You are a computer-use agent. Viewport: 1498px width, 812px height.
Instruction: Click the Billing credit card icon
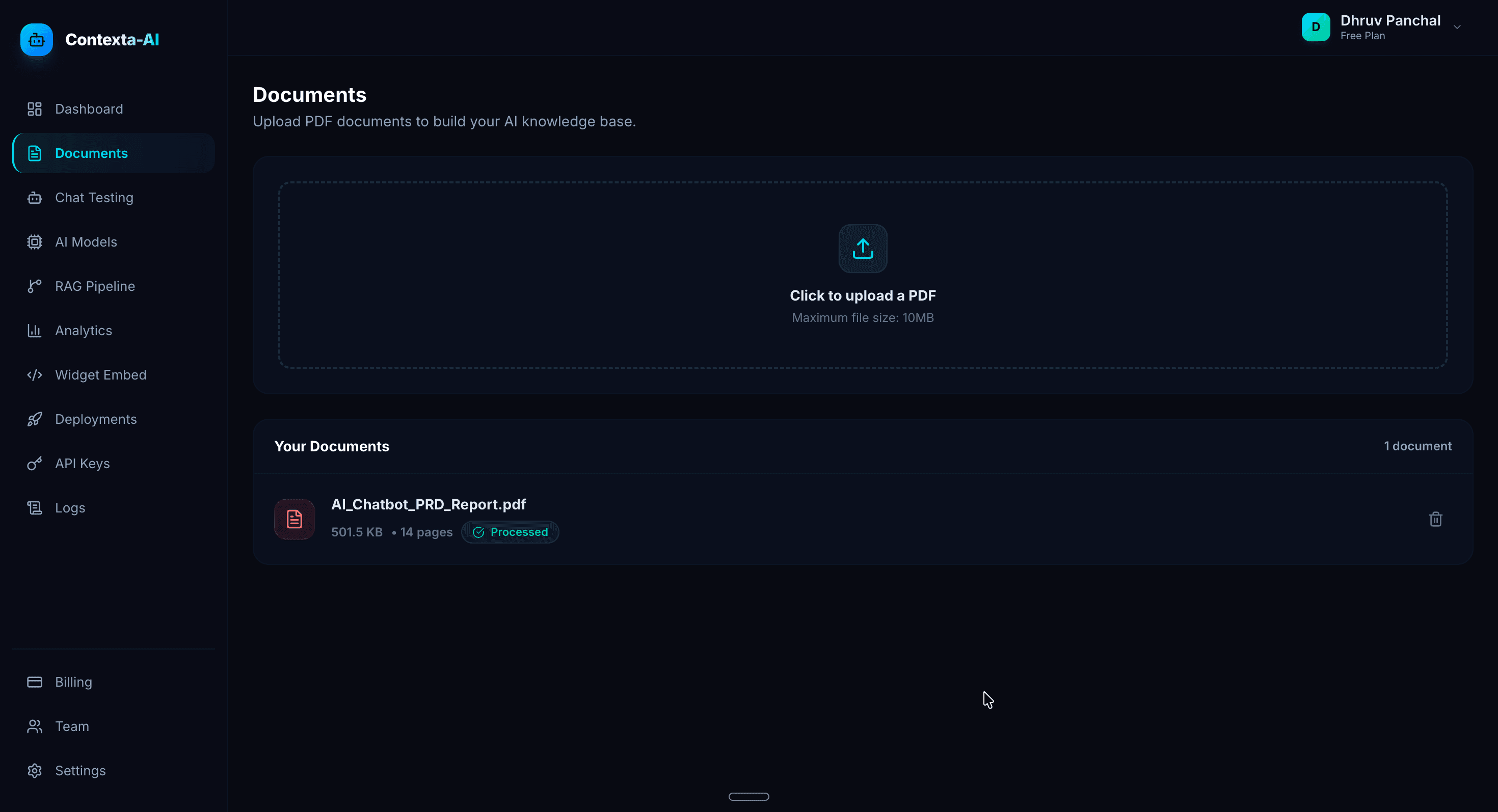(x=34, y=682)
